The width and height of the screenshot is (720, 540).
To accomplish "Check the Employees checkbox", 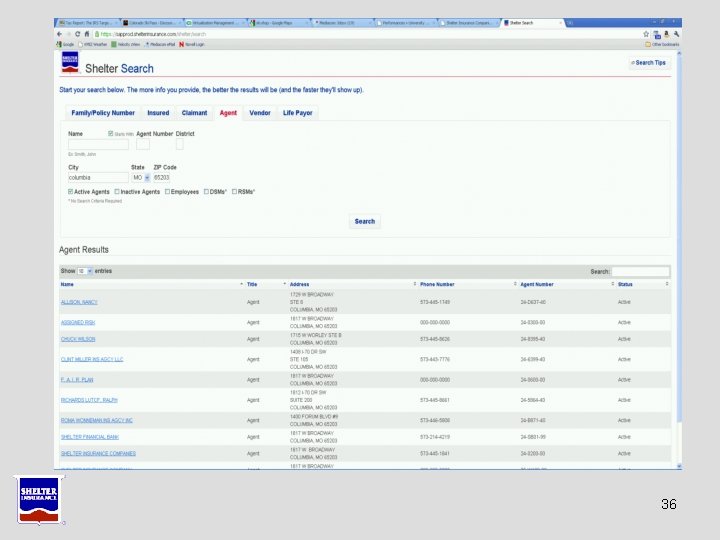I will (x=167, y=191).
